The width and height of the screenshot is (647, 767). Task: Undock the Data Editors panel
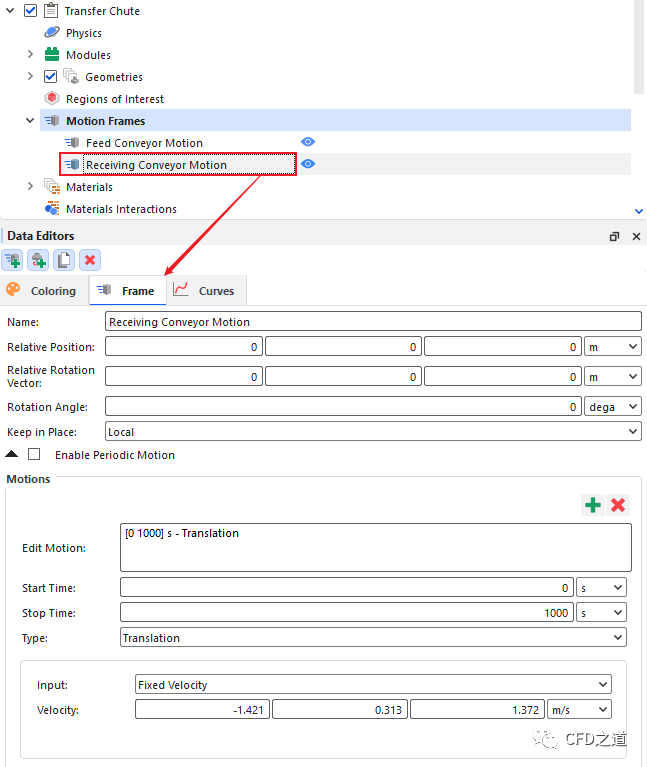pos(614,236)
